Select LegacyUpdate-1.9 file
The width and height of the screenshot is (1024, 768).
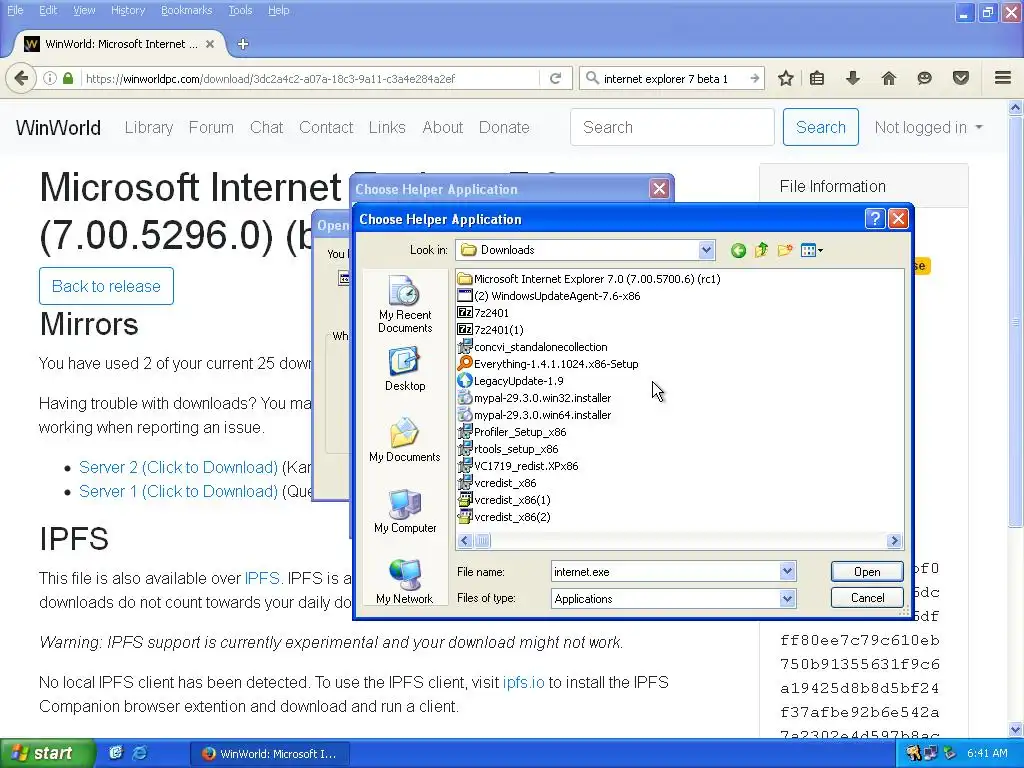pos(511,381)
